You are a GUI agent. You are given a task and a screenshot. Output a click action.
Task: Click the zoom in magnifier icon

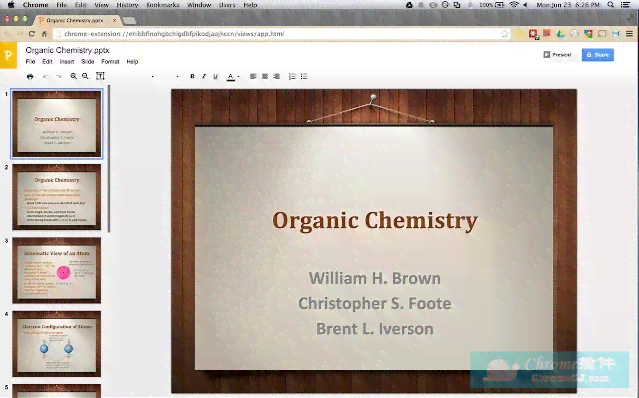click(x=73, y=76)
